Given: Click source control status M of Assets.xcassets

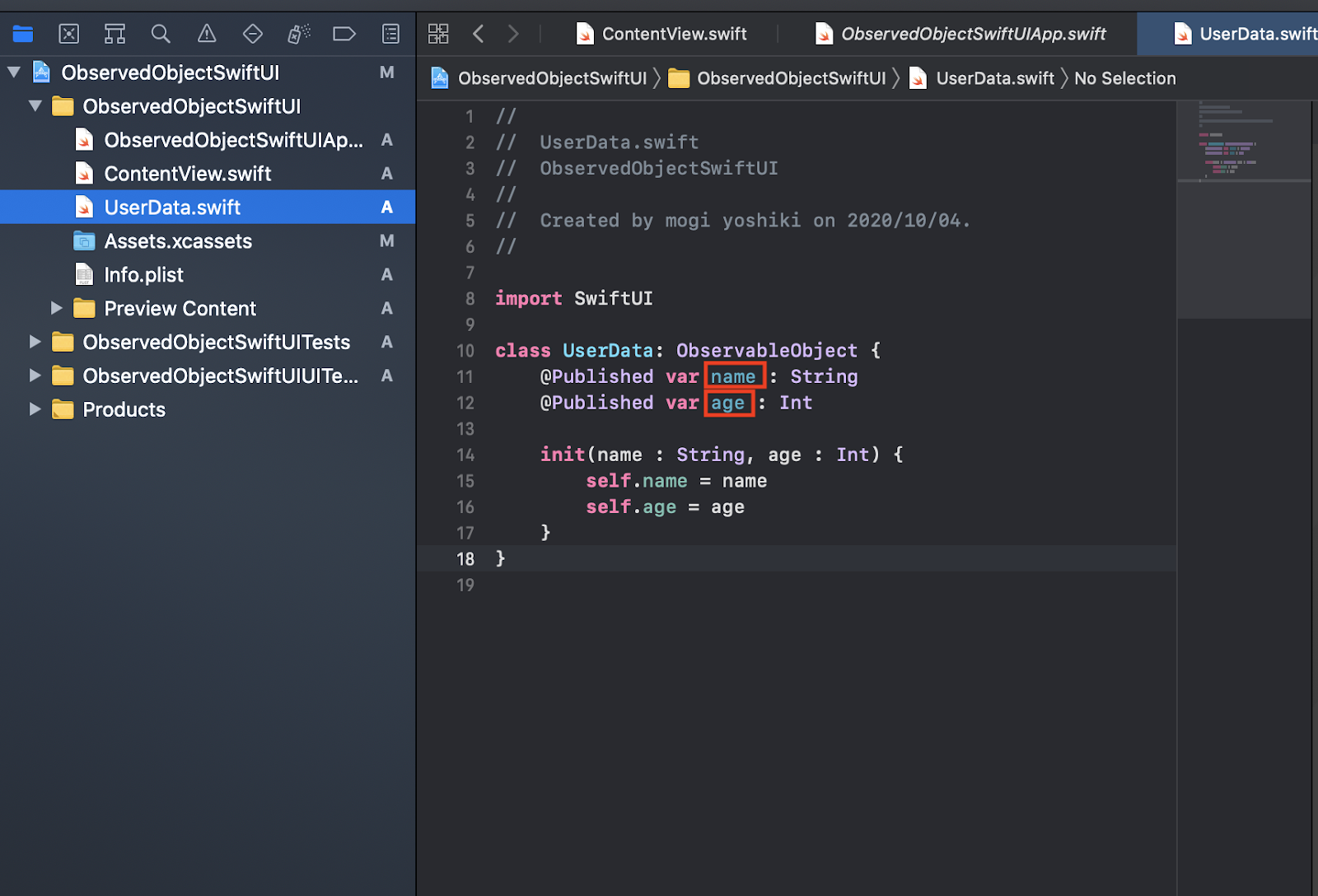Looking at the screenshot, I should (387, 241).
